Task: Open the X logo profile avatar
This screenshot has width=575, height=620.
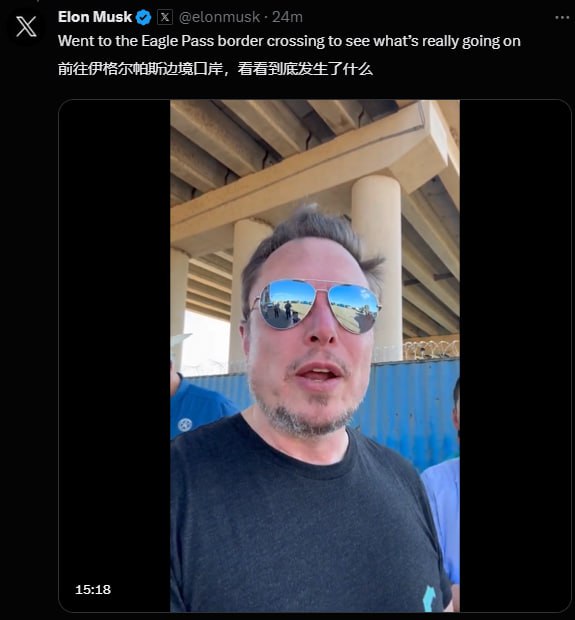Action: 26,26
